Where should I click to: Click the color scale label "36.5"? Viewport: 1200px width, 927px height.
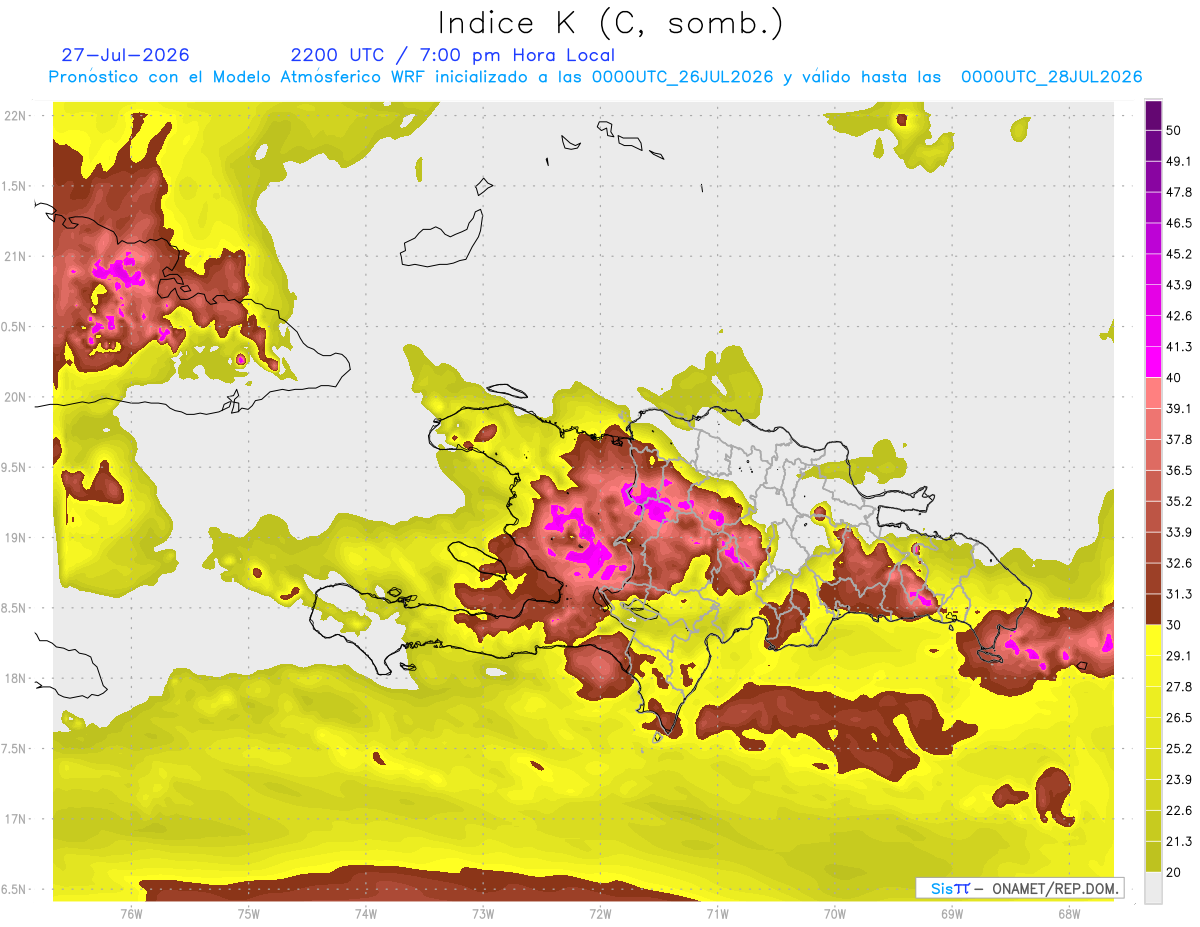1179,470
